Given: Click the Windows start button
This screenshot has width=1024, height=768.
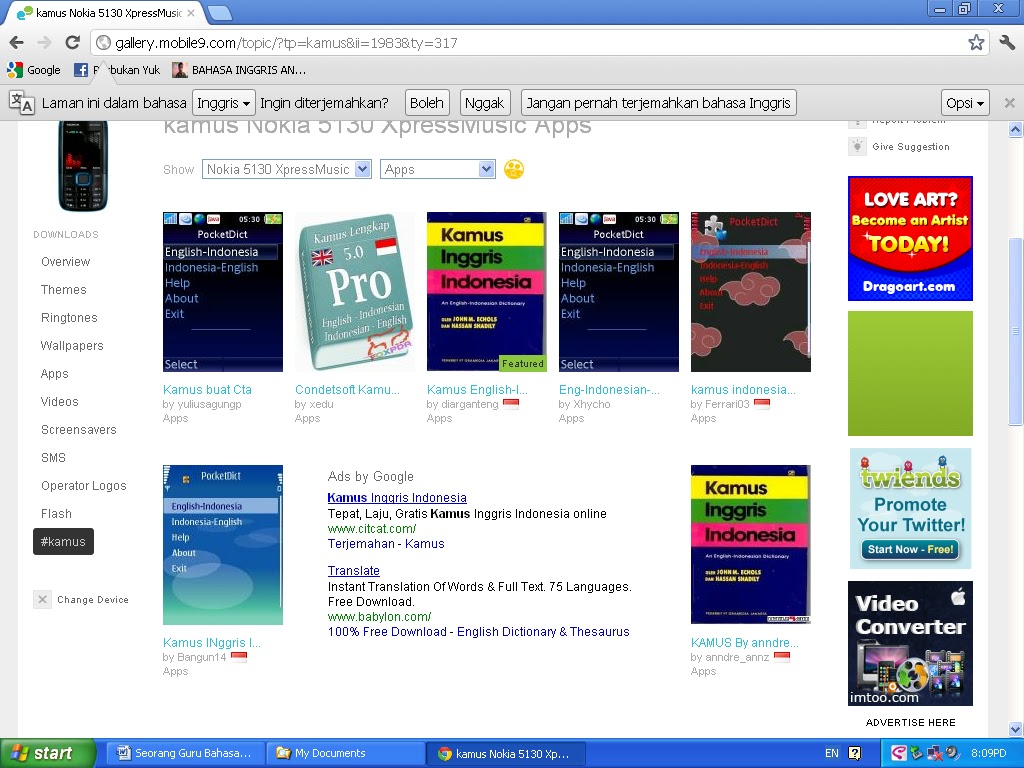Looking at the screenshot, I should point(48,754).
